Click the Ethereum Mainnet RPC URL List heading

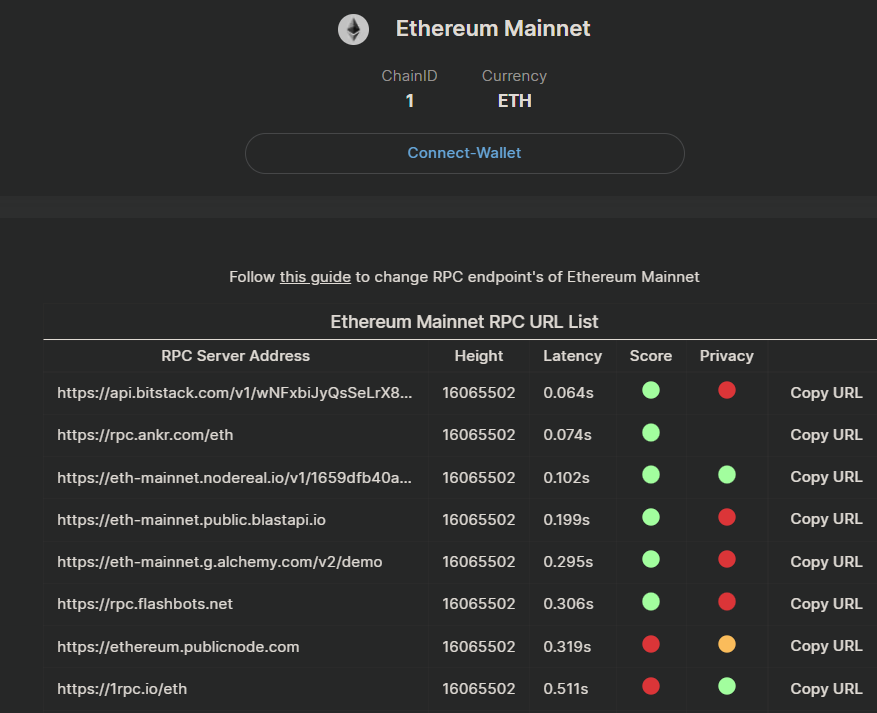(464, 322)
